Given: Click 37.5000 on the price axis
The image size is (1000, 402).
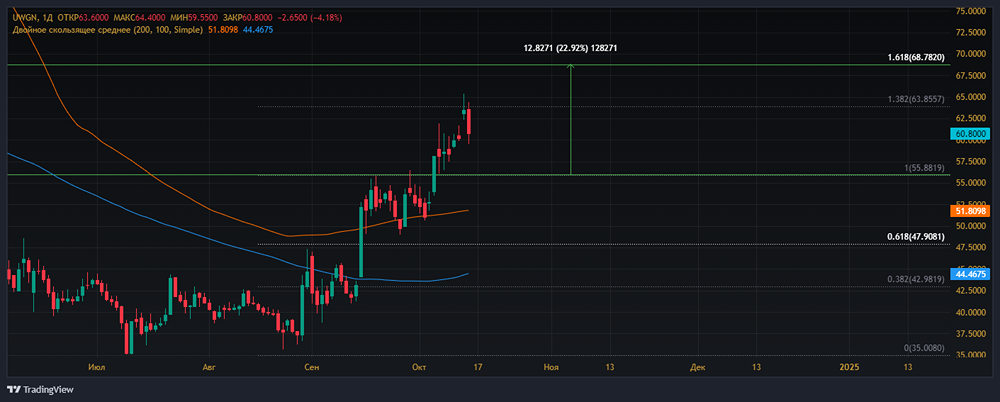Looking at the screenshot, I should (972, 334).
